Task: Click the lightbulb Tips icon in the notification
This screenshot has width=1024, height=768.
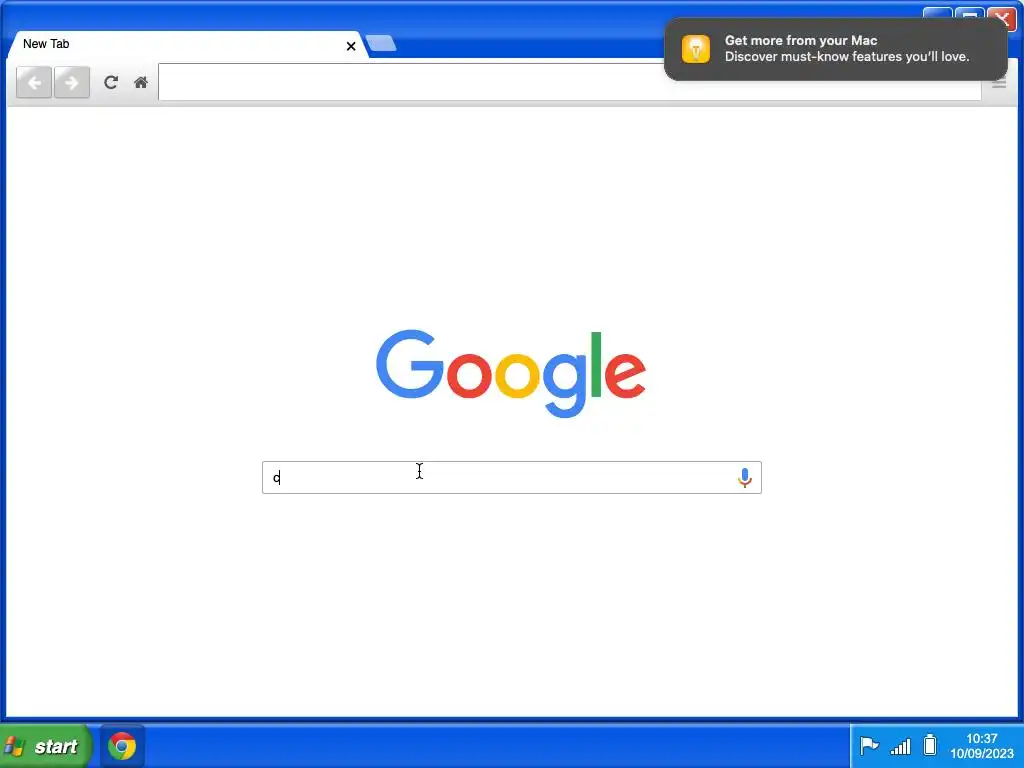Action: click(696, 49)
